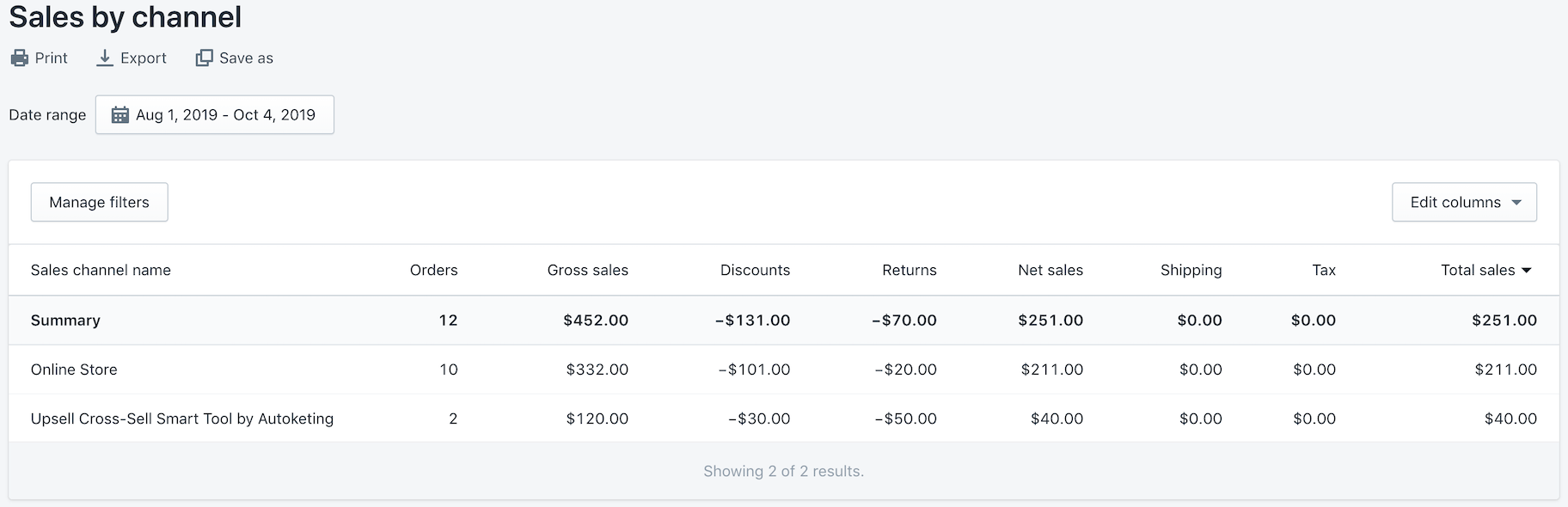Image resolution: width=1568 pixels, height=507 pixels.
Task: Sort by the Gross sales column header
Action: (x=587, y=270)
